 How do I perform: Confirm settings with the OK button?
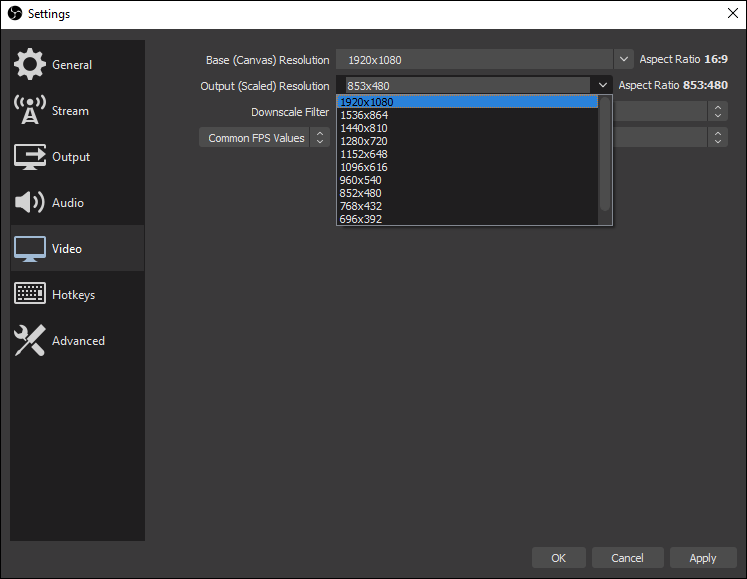(x=558, y=558)
